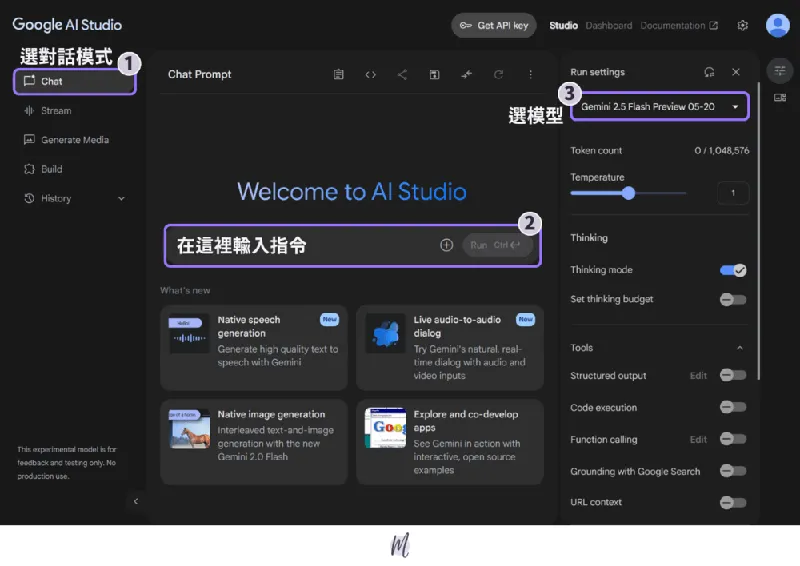The height and width of the screenshot is (566, 800).
Task: Open the Build section
Action: pyautogui.click(x=52, y=169)
